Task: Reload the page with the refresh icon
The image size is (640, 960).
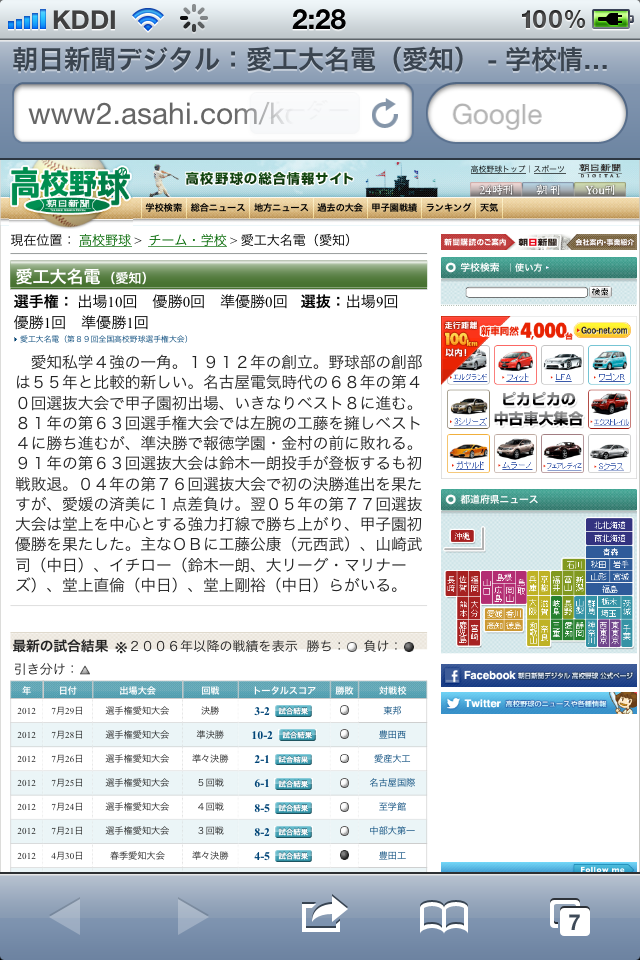Action: (385, 114)
